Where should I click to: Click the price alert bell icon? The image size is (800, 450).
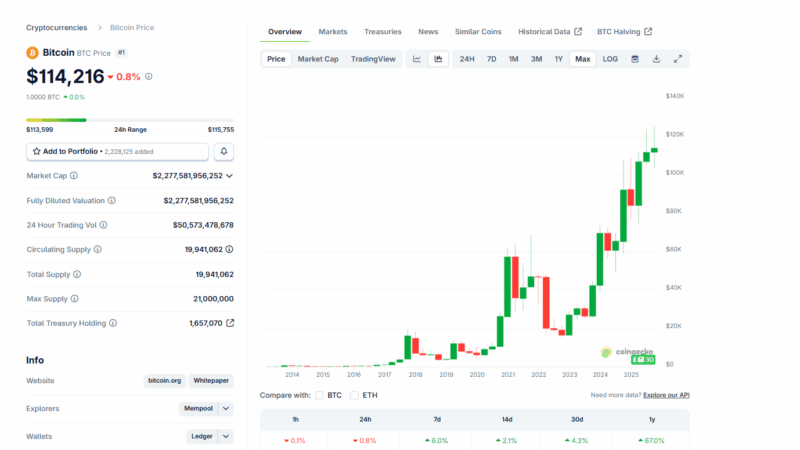point(223,152)
